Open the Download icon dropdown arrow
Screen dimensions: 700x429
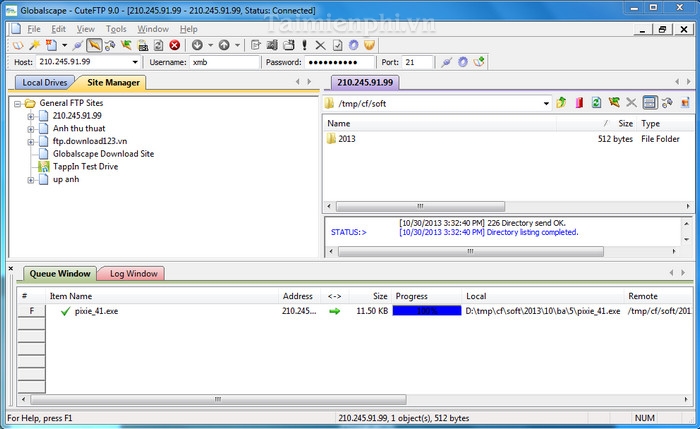tap(210, 45)
